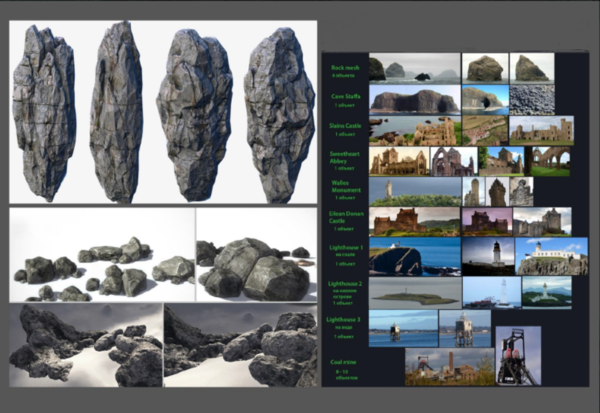The width and height of the screenshot is (600, 413).
Task: Open the leftmost tall rock render
Action: [43, 112]
